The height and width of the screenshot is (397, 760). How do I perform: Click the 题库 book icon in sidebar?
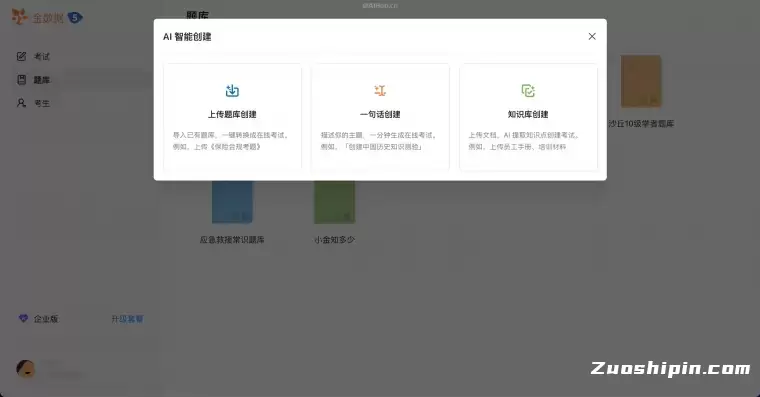click(x=21, y=79)
